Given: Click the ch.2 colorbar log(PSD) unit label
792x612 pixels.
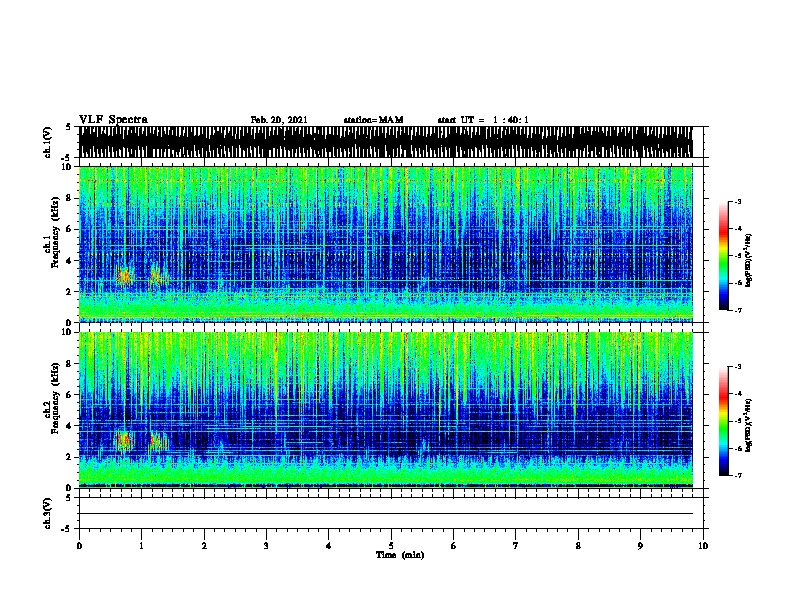Looking at the screenshot, I should 749,425.
